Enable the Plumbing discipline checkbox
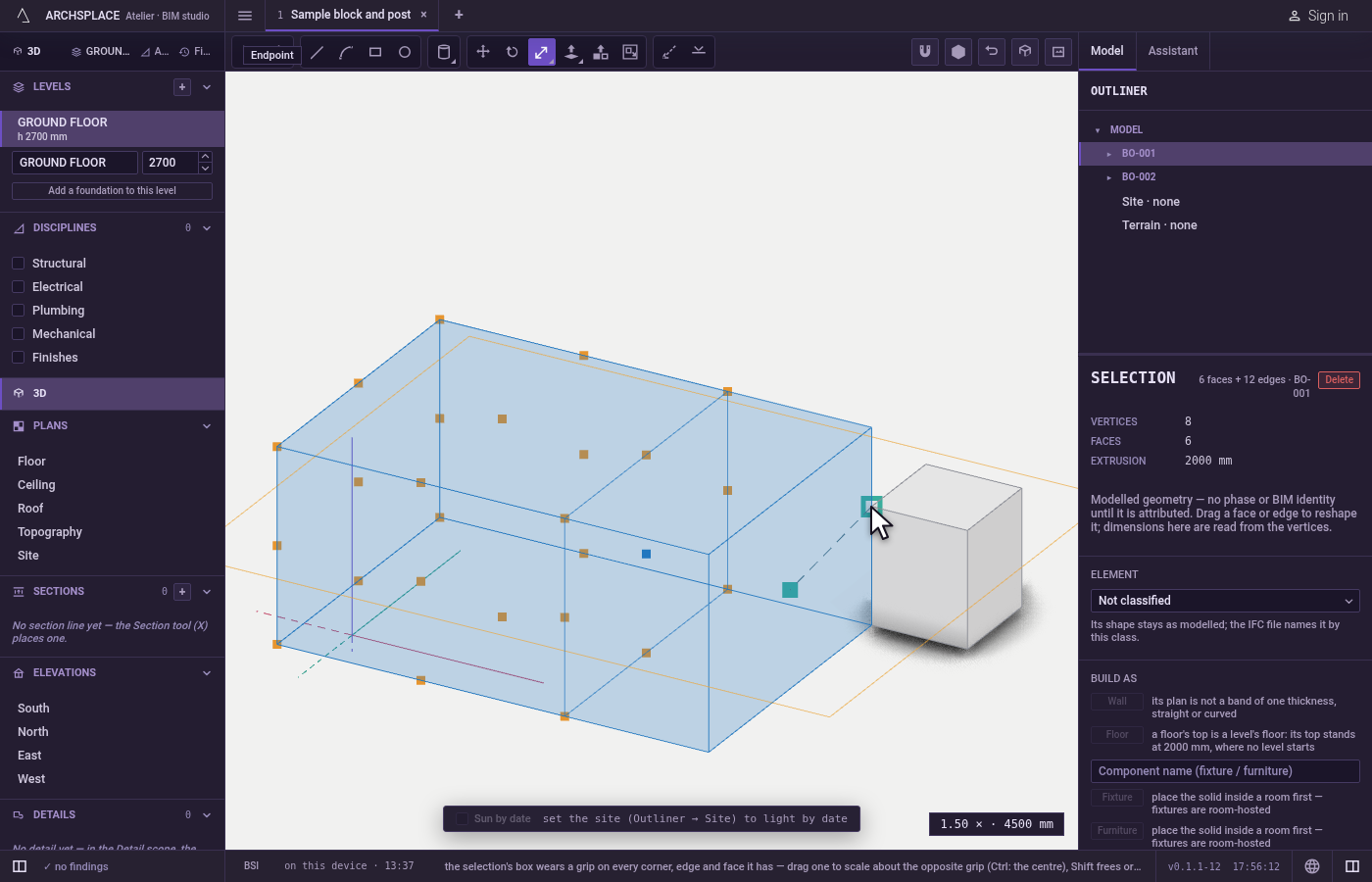Viewport: 1372px width, 882px height. pos(18,311)
